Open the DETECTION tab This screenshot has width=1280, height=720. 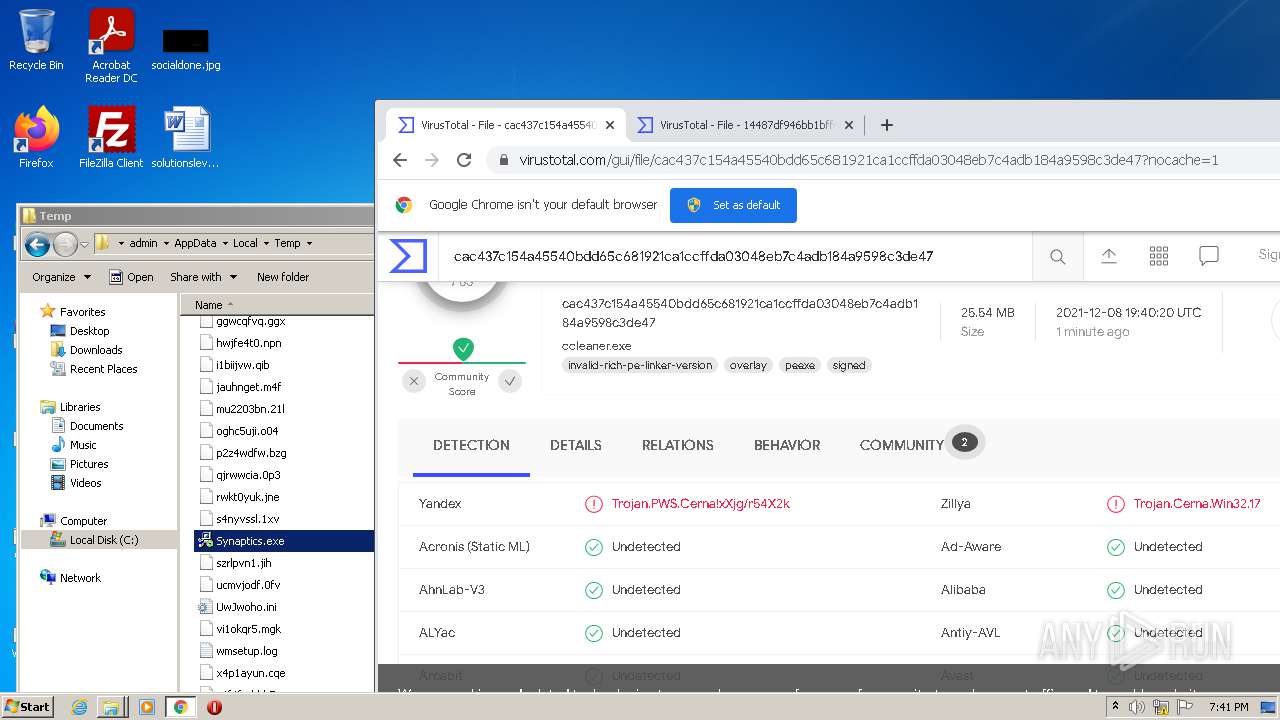click(471, 446)
